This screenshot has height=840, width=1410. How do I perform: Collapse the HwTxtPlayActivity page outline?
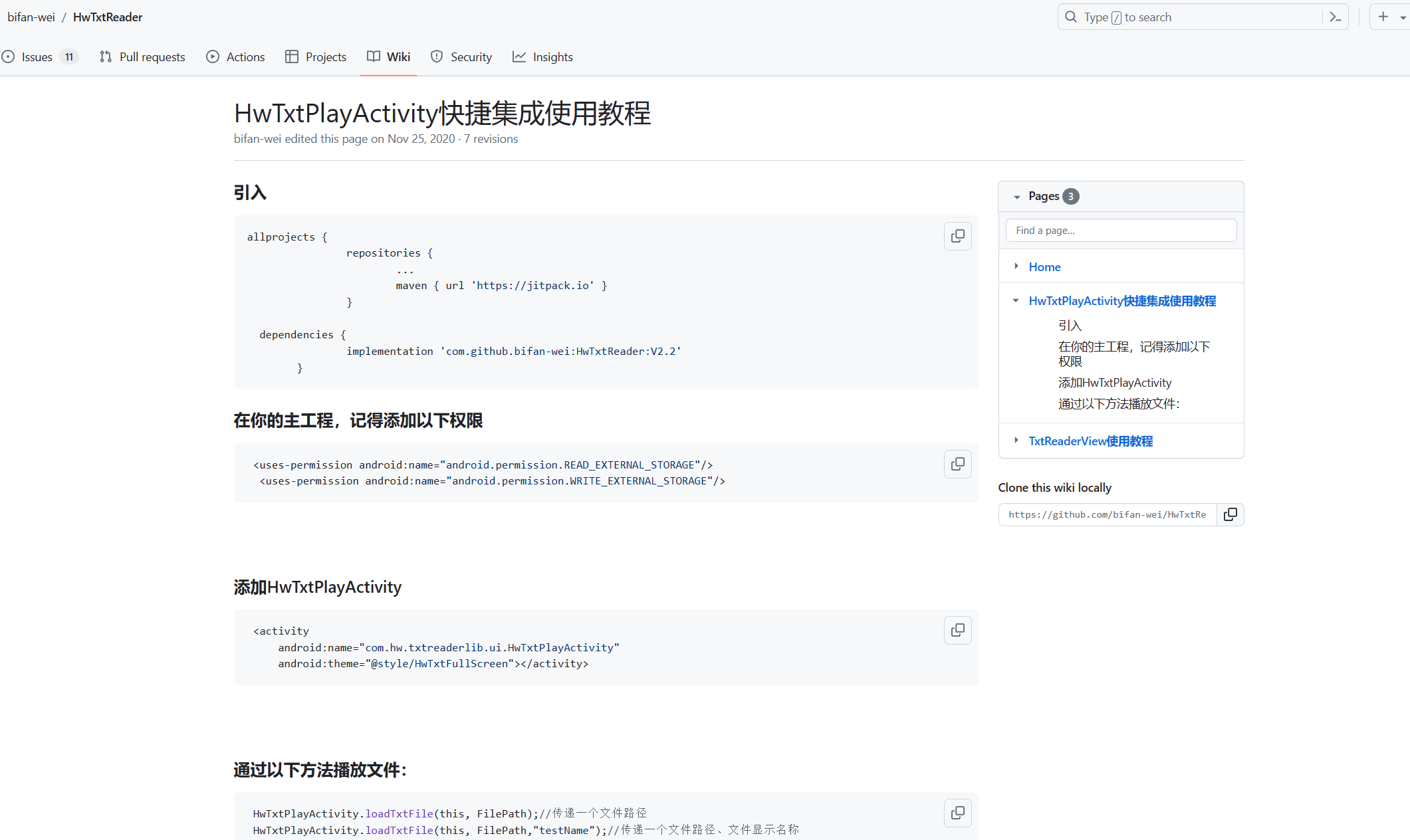point(1016,300)
